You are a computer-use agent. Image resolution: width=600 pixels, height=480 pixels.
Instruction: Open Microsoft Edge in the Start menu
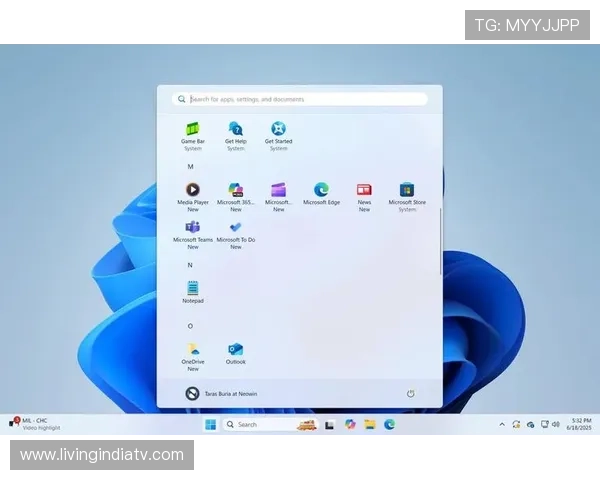[x=321, y=191]
